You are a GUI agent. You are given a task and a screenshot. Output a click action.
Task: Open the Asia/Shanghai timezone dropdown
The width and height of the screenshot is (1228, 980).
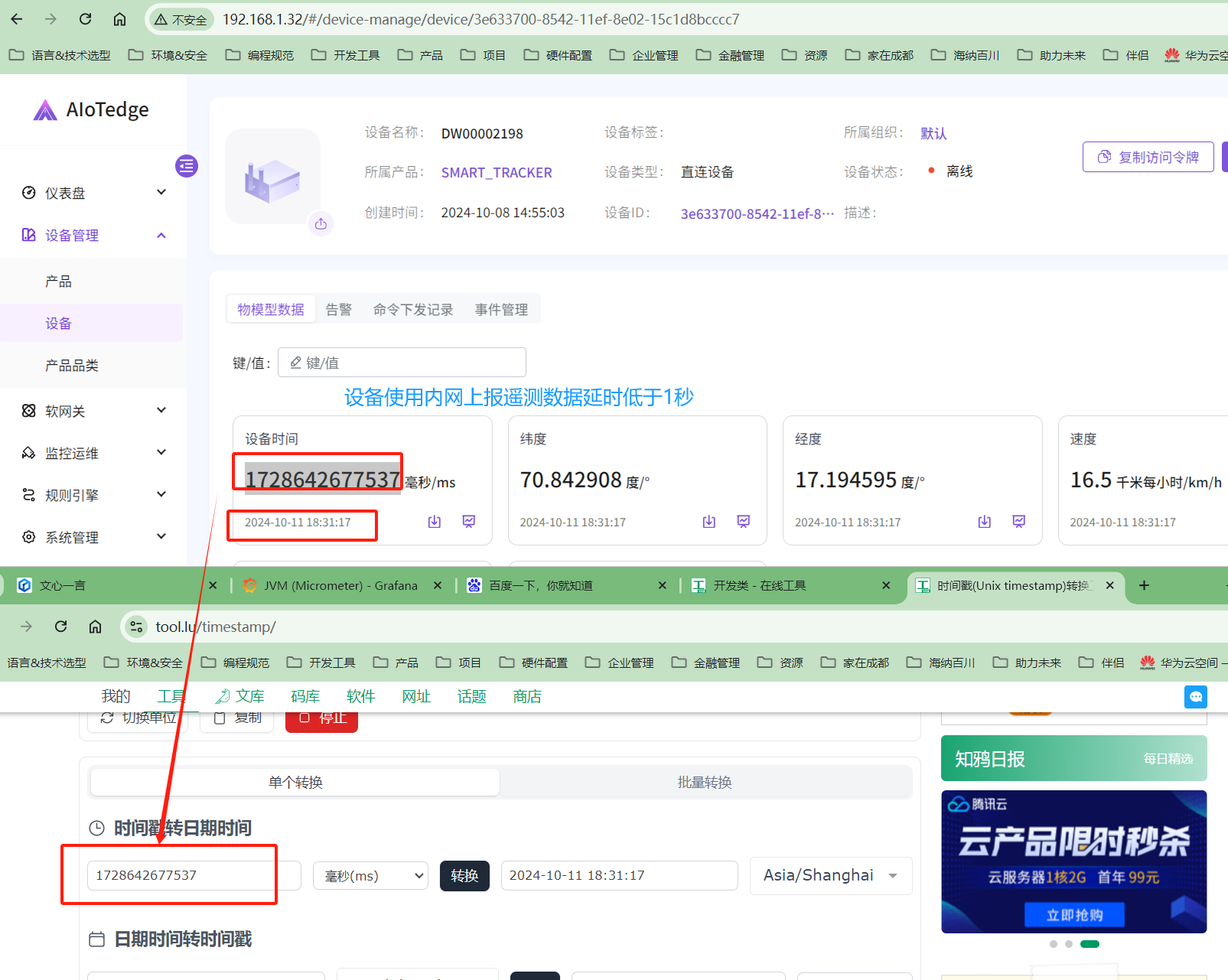click(x=830, y=876)
